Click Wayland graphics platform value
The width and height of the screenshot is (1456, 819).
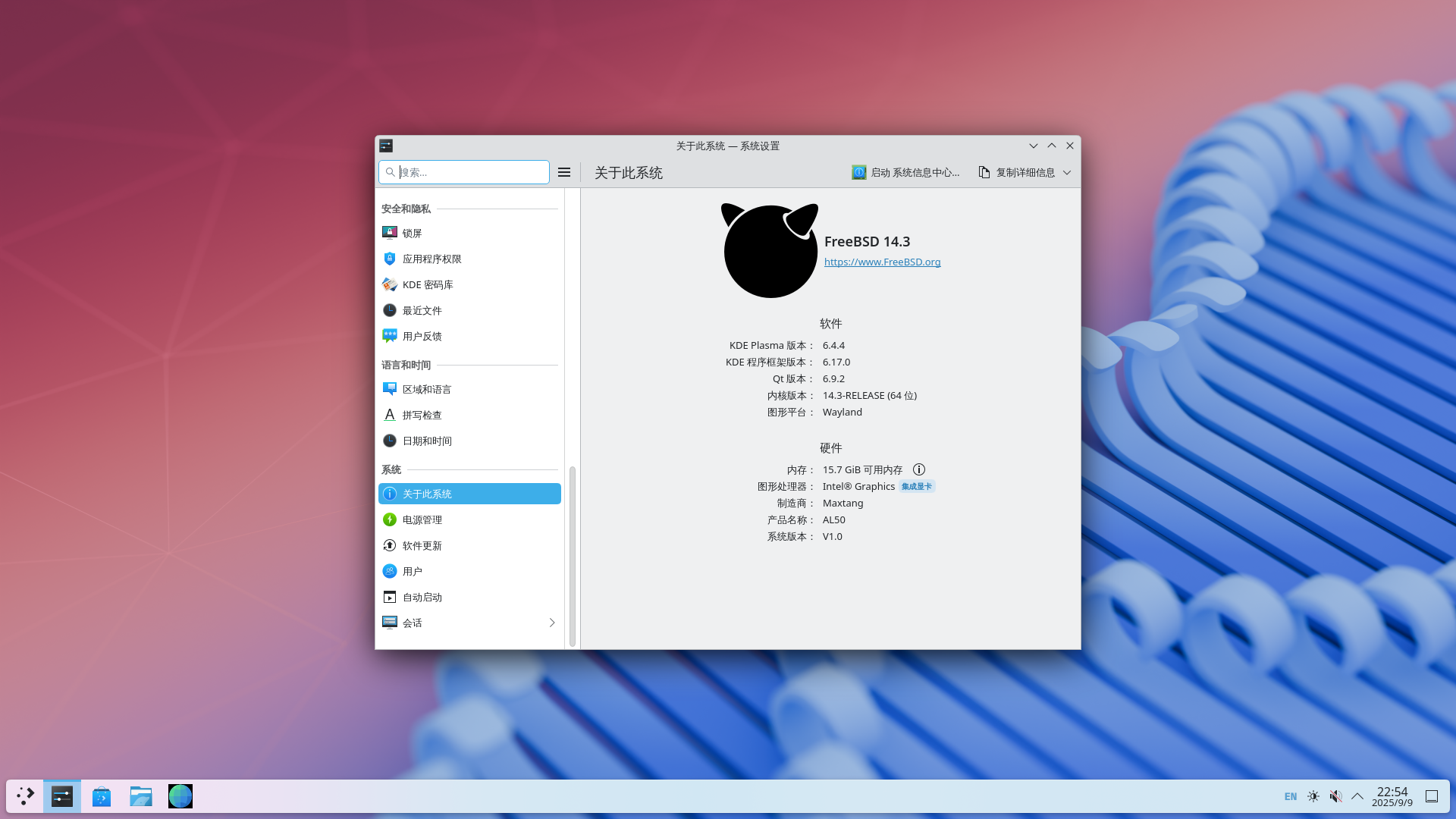[843, 412]
